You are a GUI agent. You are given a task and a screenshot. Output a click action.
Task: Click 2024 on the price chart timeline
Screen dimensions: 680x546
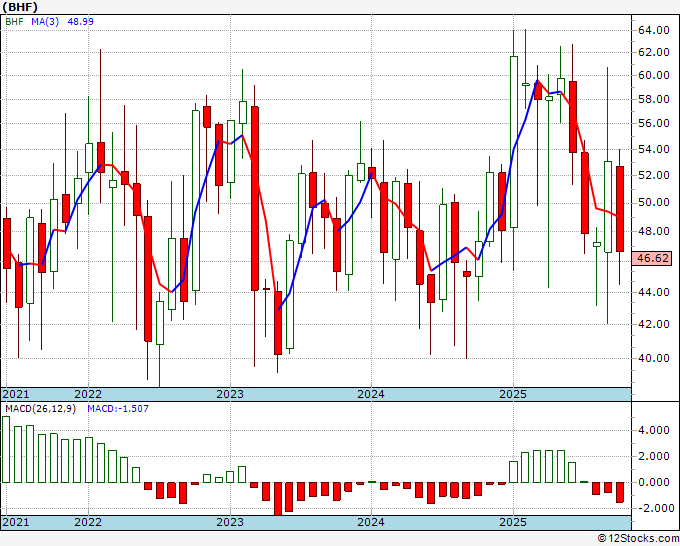click(371, 394)
